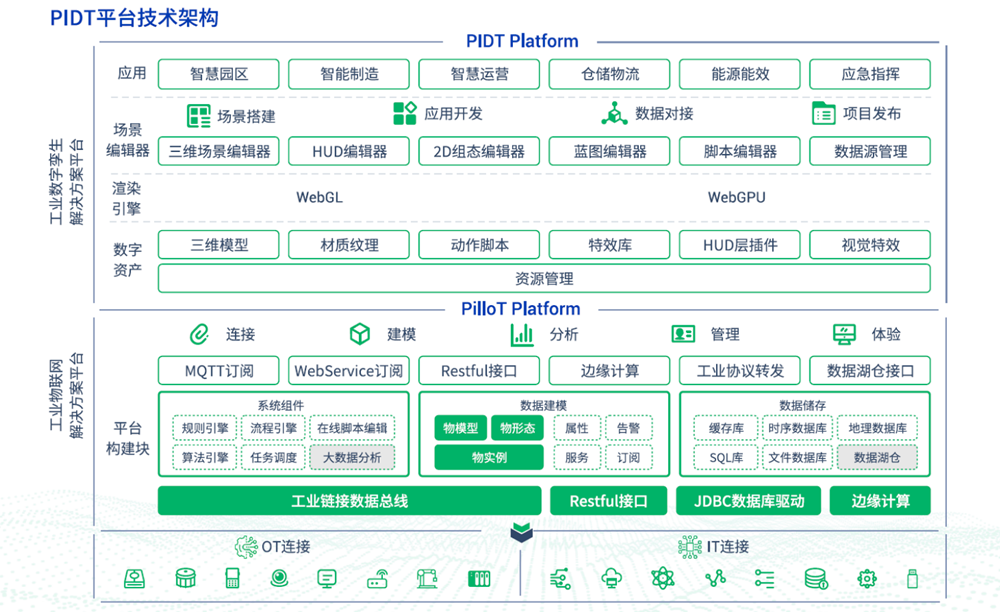Image resolution: width=1000 pixels, height=612 pixels.
Task: Click the 体验 monitor icon
Action: [844, 334]
